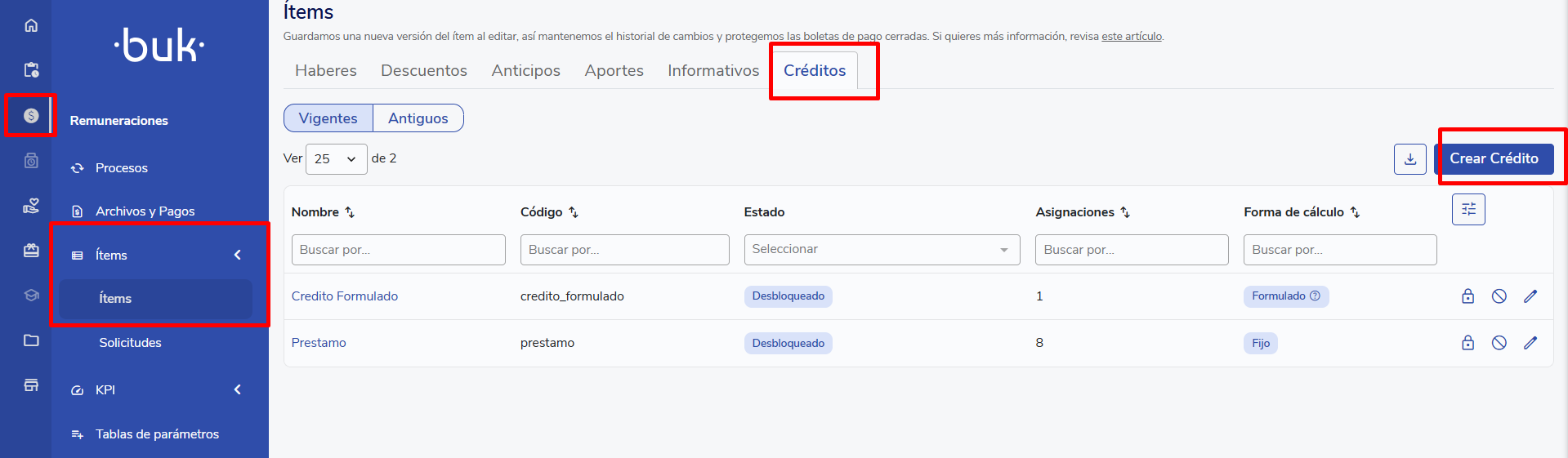This screenshot has height=458, width=1568.
Task: Open the Descuentos tab
Action: [423, 71]
